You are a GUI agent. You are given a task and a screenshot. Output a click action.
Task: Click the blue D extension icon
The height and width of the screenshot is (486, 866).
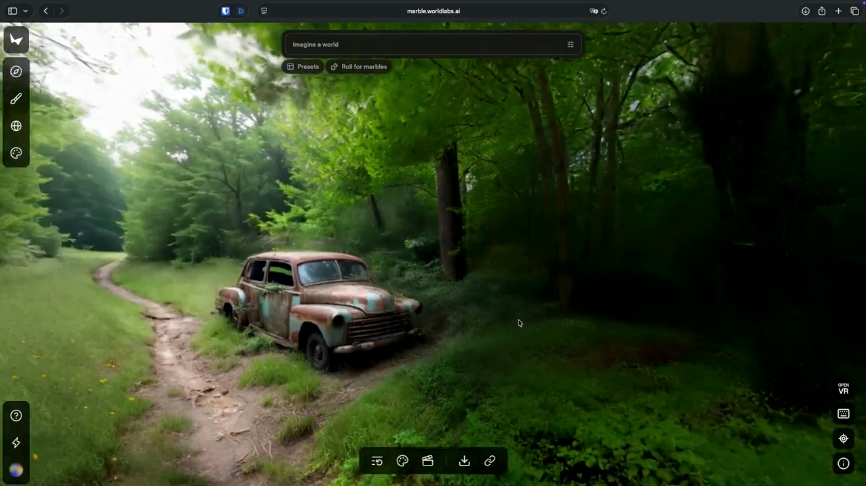coord(241,11)
